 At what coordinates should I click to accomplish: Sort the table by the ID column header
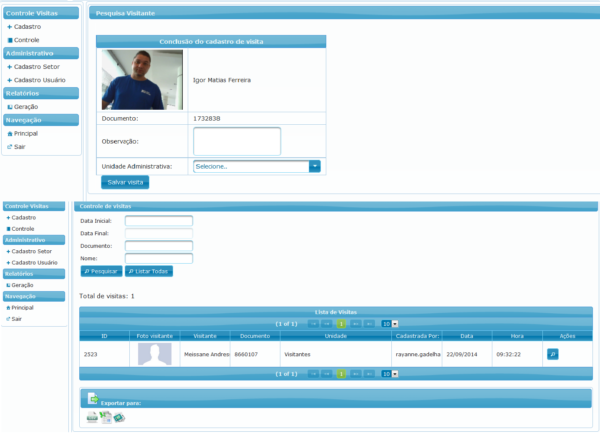[104, 336]
